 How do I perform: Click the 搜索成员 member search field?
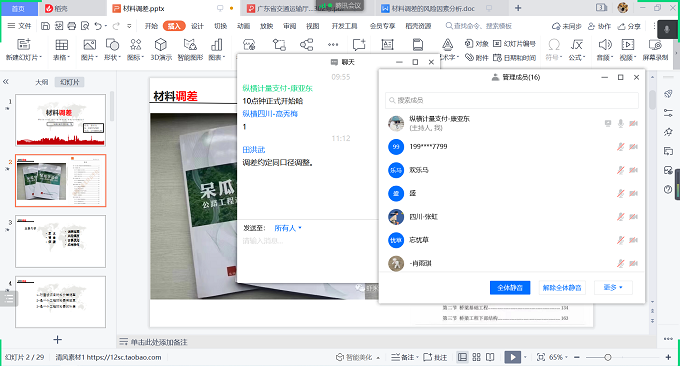pos(512,100)
